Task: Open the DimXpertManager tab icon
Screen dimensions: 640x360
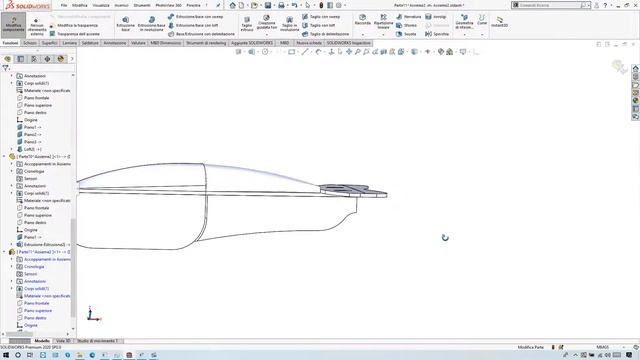Action: (47, 59)
